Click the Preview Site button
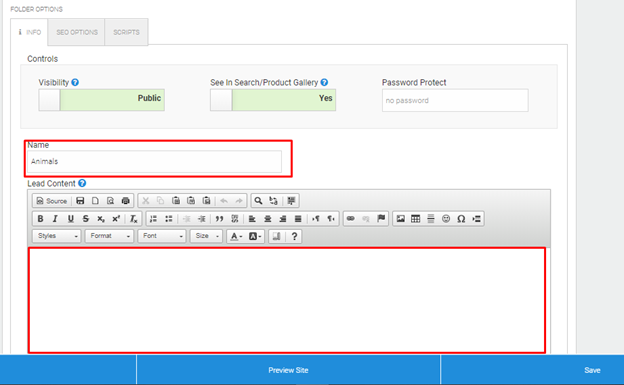624x385 pixels. [288, 370]
